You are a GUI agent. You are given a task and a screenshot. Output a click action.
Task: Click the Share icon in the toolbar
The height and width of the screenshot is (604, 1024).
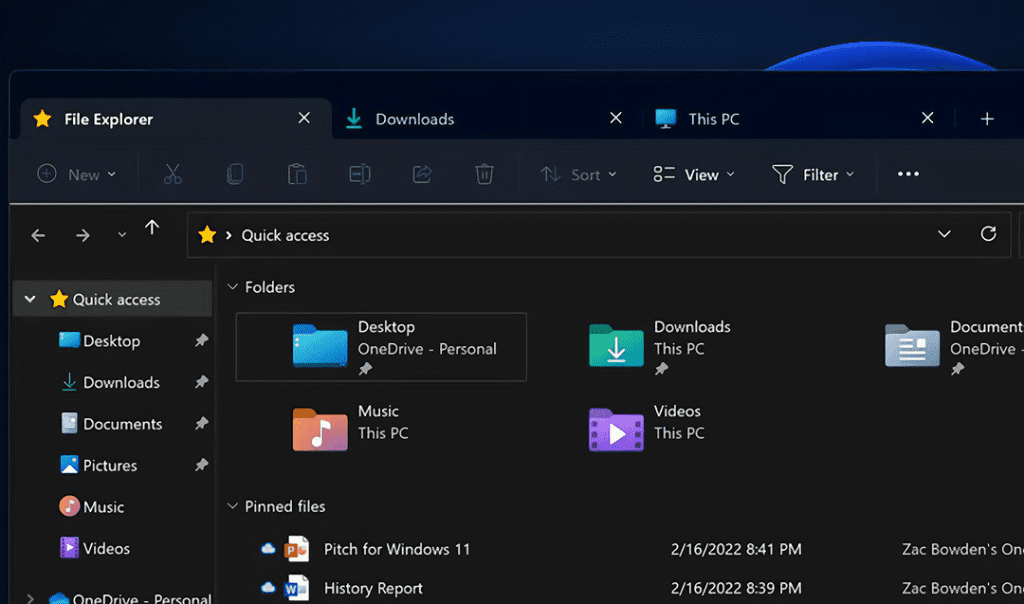(421, 174)
